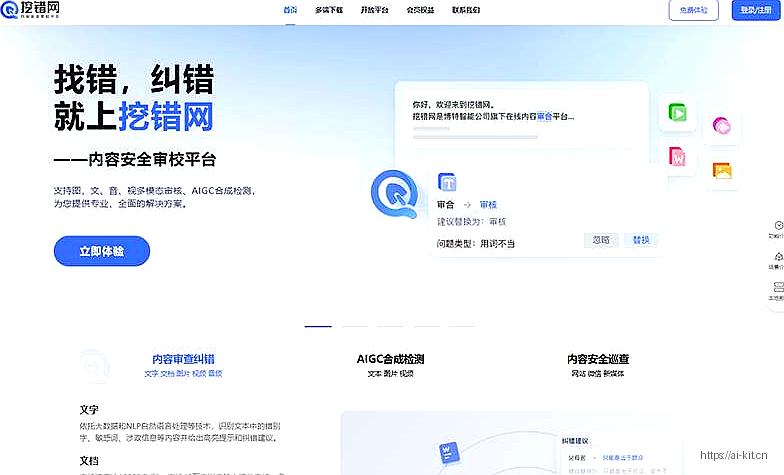
Task: Click the 登录/注册 button
Action: pos(757,10)
